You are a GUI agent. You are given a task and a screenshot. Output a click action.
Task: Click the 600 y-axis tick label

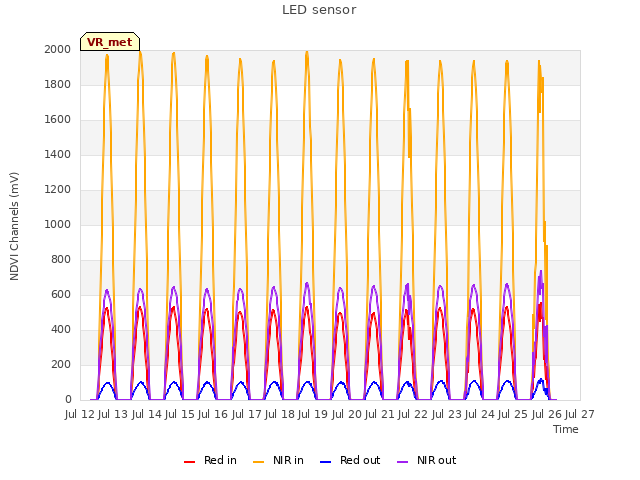coord(61,295)
